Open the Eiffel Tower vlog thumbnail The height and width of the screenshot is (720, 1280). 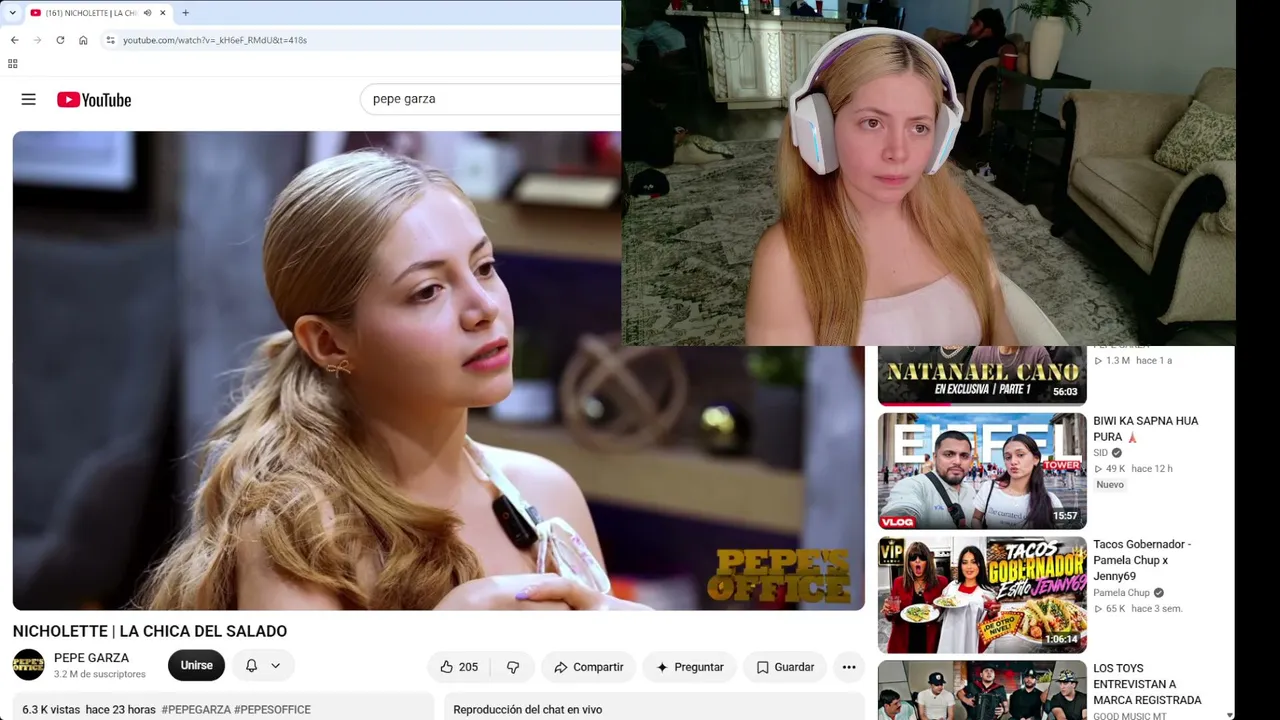(982, 471)
